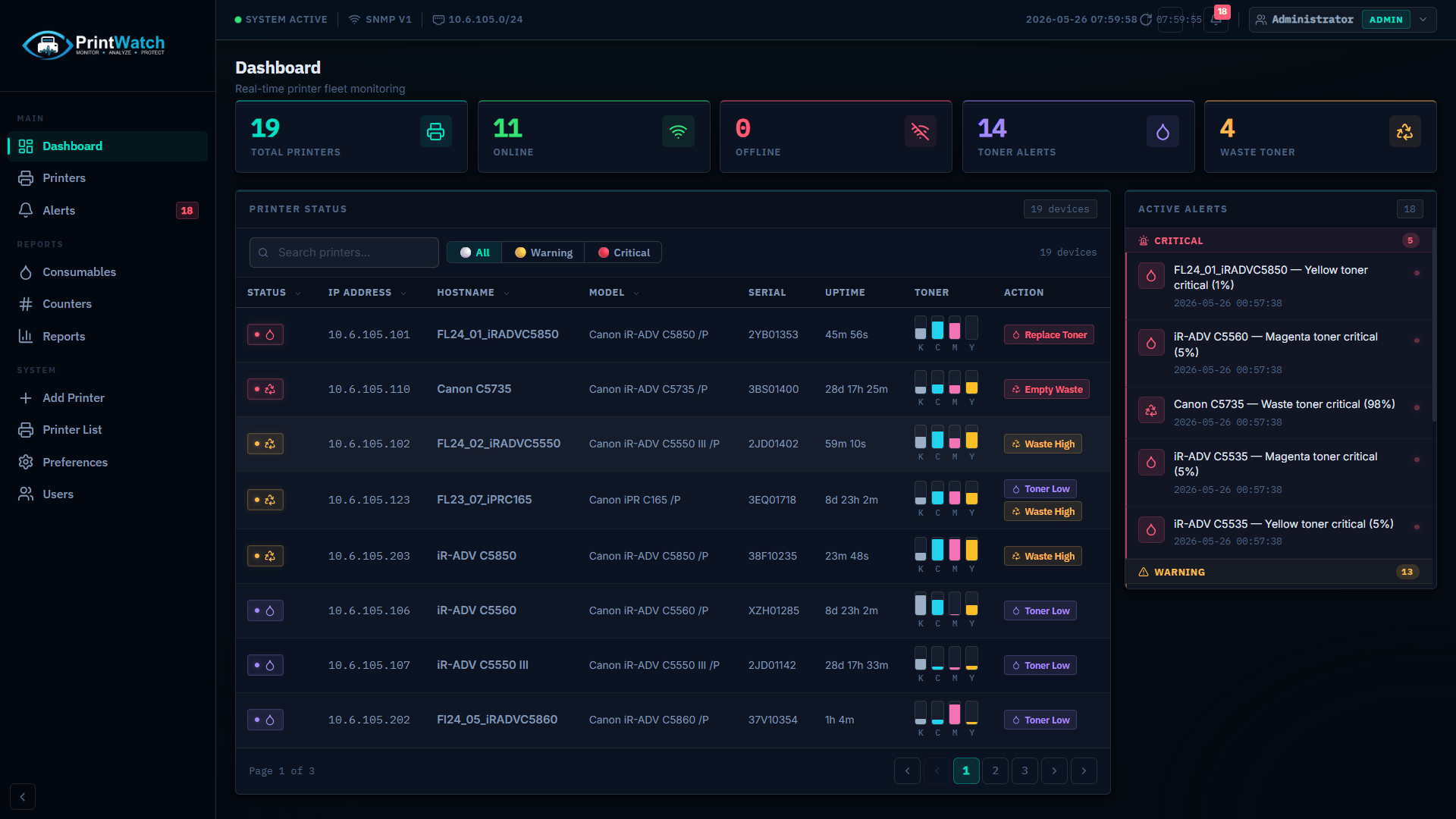Click the cyan toner bar of FL24_02_iRADVC5550
This screenshot has width=1456, height=819.
pyautogui.click(x=937, y=438)
